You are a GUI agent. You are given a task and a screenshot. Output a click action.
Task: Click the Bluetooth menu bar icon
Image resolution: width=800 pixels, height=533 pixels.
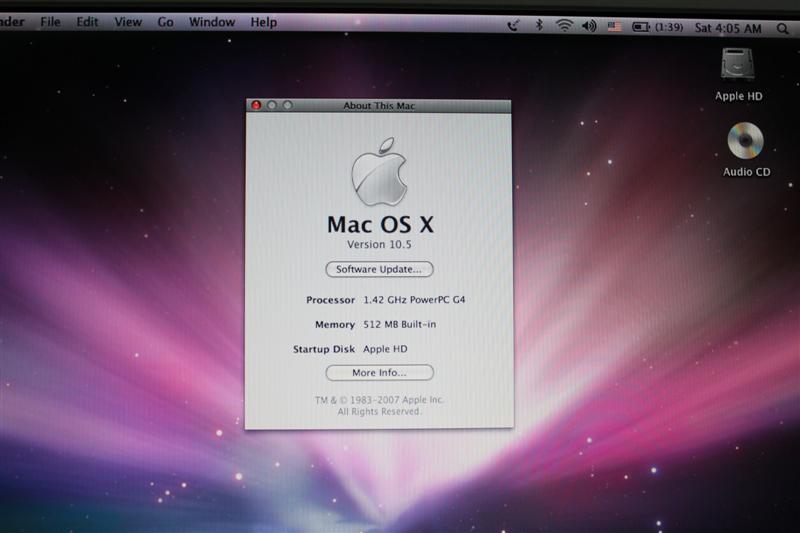click(539, 25)
